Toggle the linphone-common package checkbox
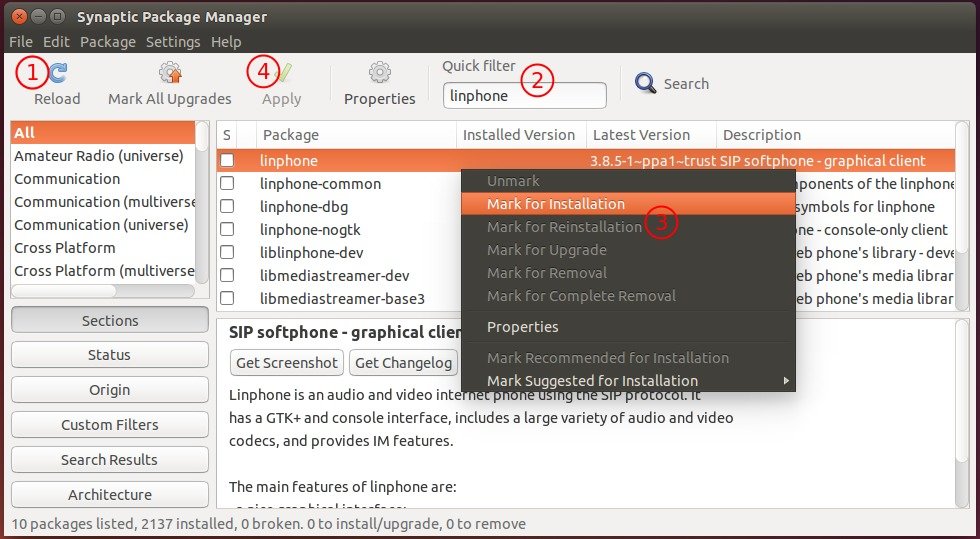This screenshot has width=980, height=539. (227, 184)
